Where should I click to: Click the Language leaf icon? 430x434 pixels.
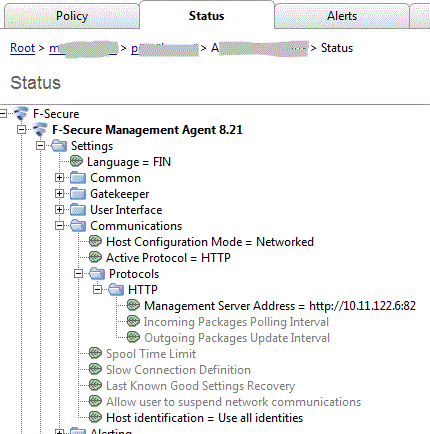[x=77, y=161]
